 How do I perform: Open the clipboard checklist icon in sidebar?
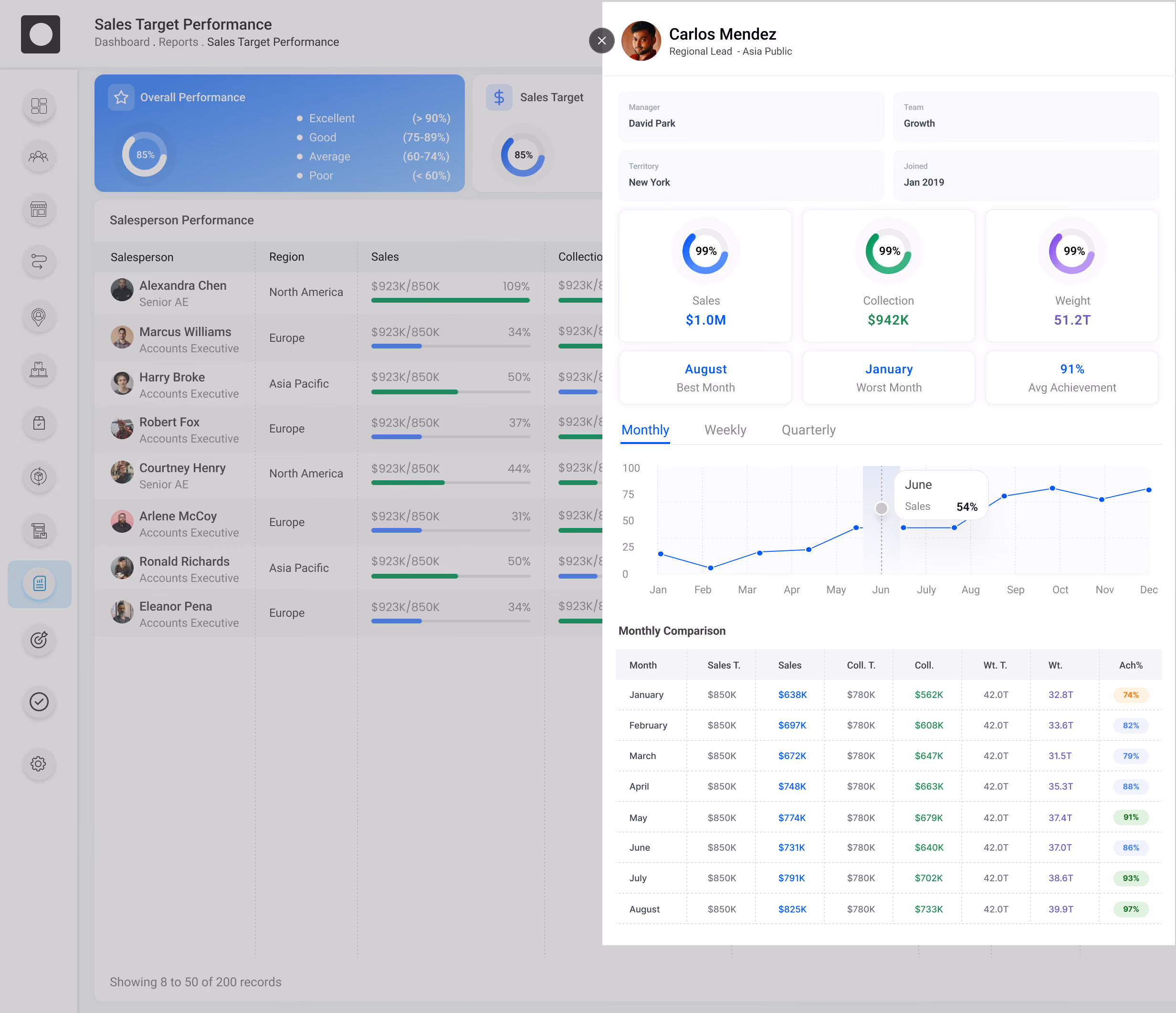pos(39,423)
